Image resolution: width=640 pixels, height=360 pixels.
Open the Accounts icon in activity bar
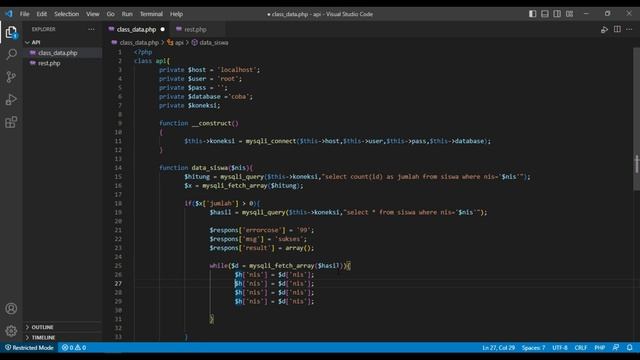[x=11, y=309]
